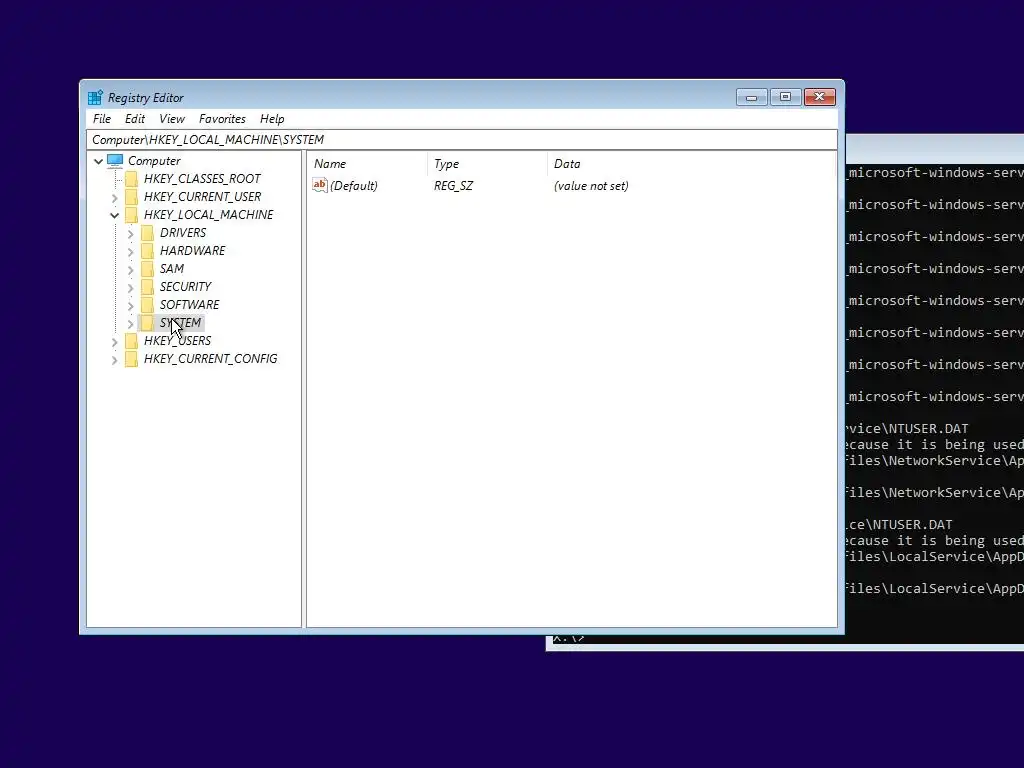
Task: Click the SOFTWARE folder icon
Action: 148,304
